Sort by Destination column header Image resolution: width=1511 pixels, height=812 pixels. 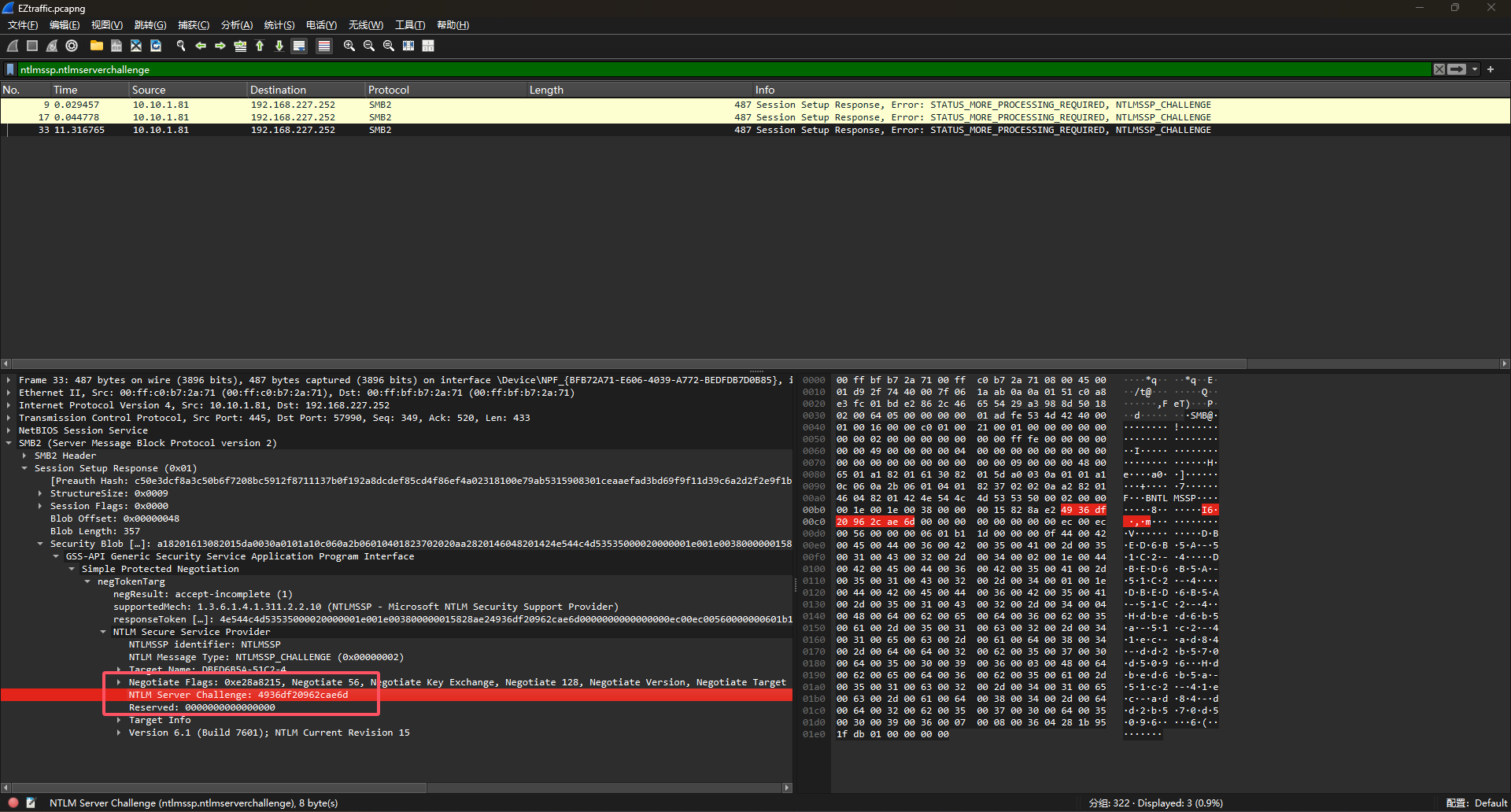pyautogui.click(x=306, y=90)
